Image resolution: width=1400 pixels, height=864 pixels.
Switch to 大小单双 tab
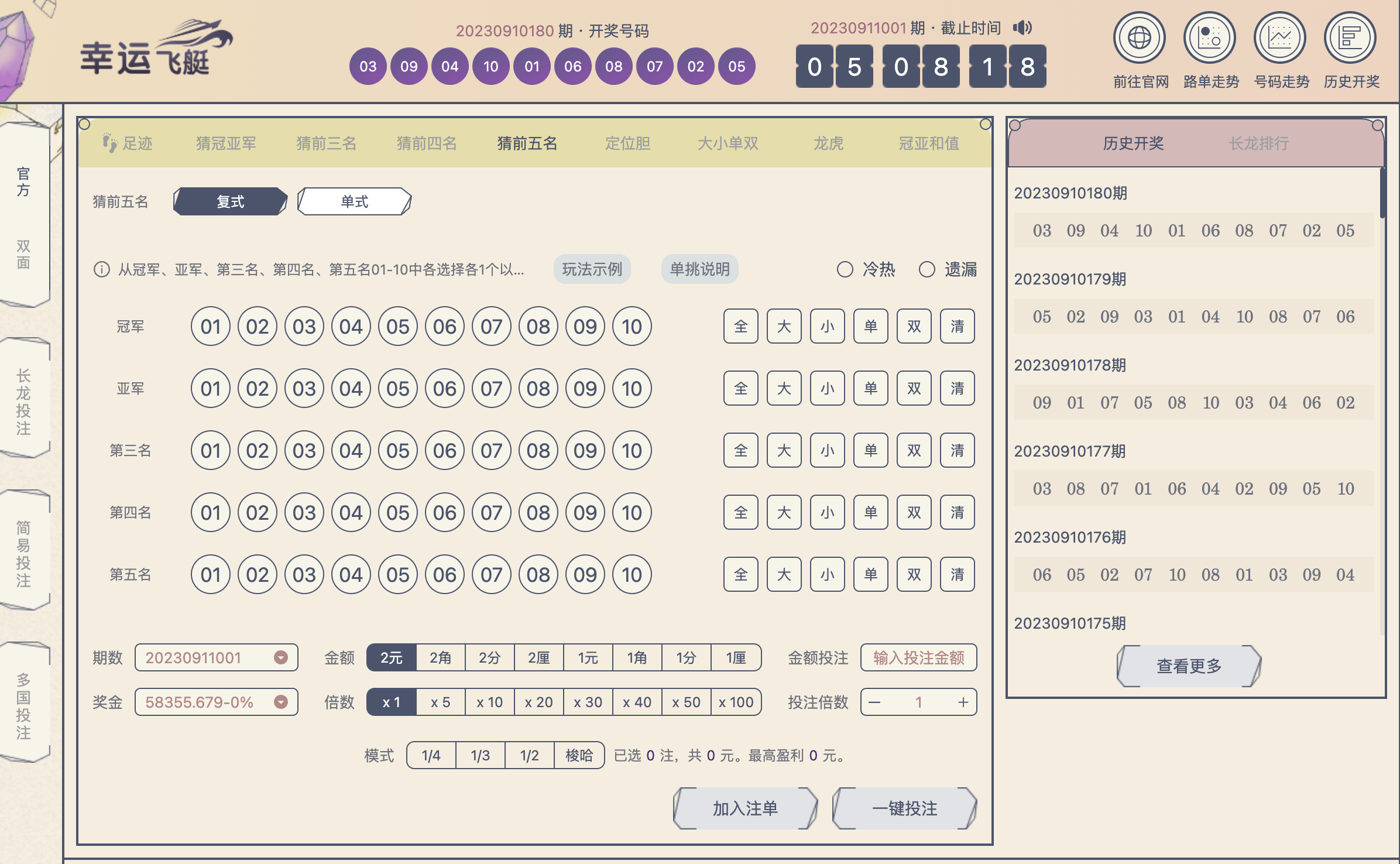[728, 143]
